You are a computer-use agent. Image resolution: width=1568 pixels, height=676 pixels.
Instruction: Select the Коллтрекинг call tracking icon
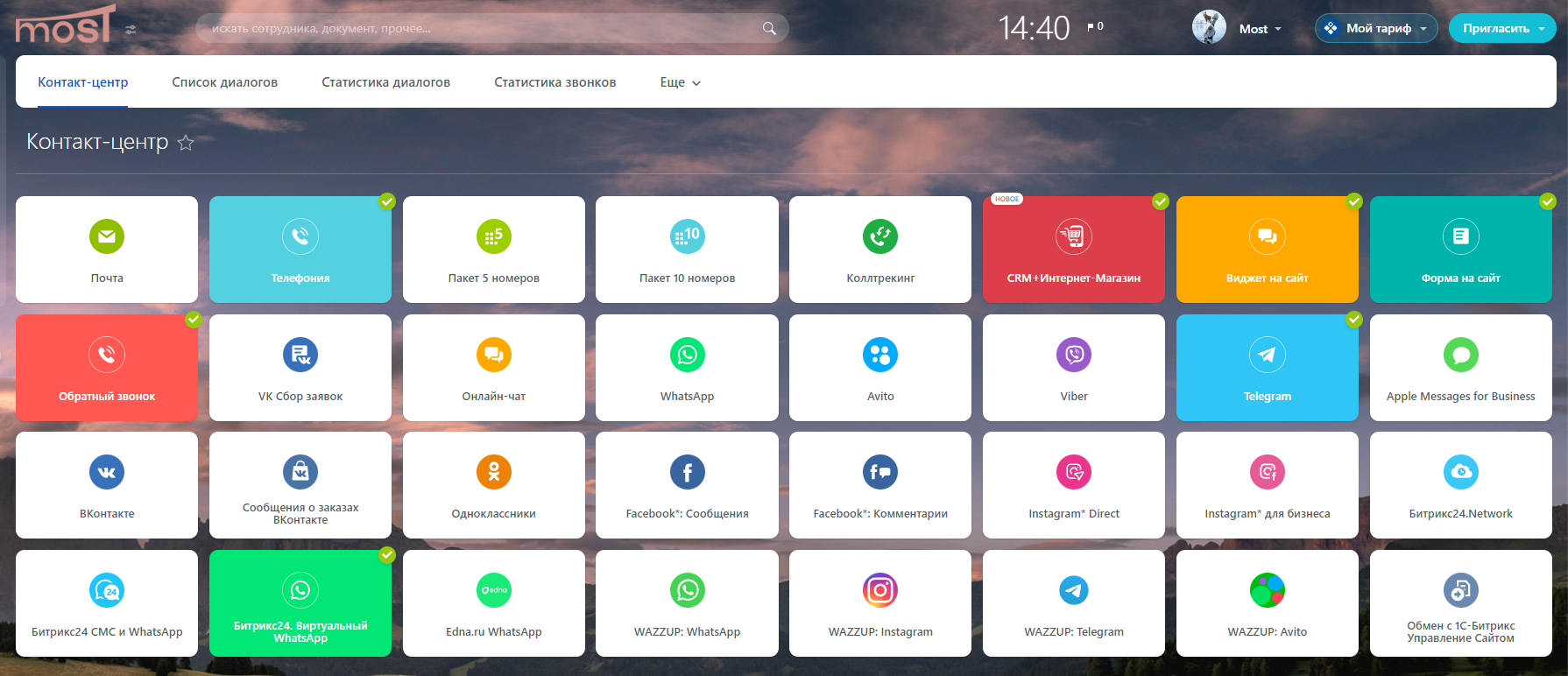[880, 236]
